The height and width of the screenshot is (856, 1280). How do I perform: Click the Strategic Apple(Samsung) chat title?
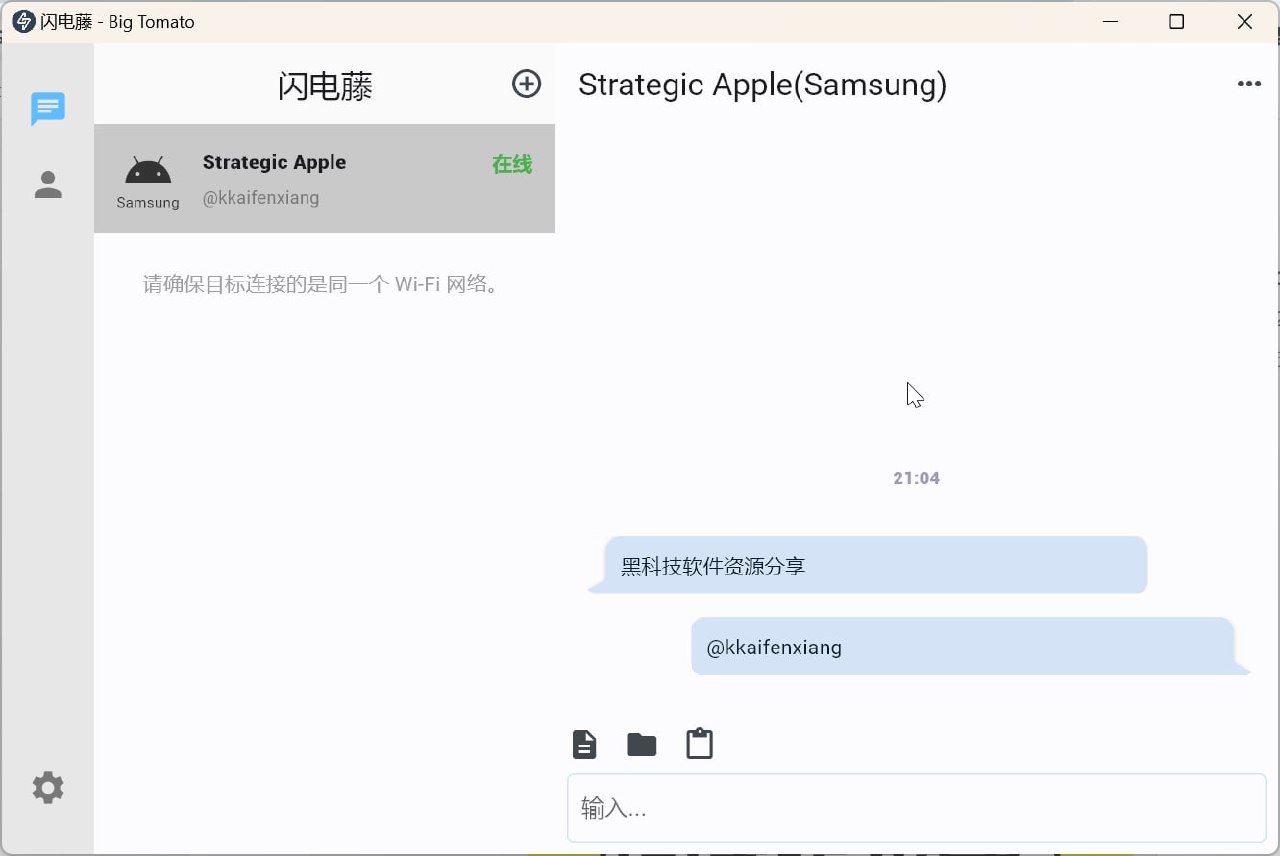click(762, 85)
